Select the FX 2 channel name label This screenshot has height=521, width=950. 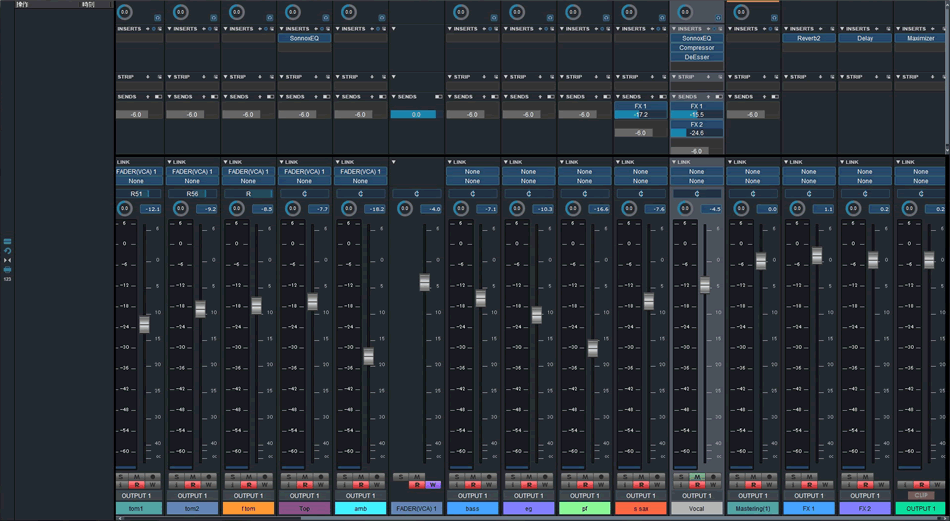click(x=865, y=508)
